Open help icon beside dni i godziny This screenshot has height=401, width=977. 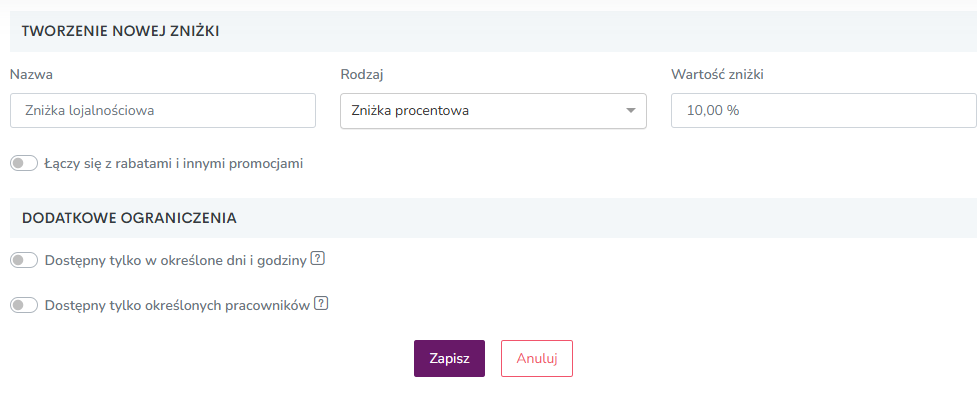[x=318, y=258]
